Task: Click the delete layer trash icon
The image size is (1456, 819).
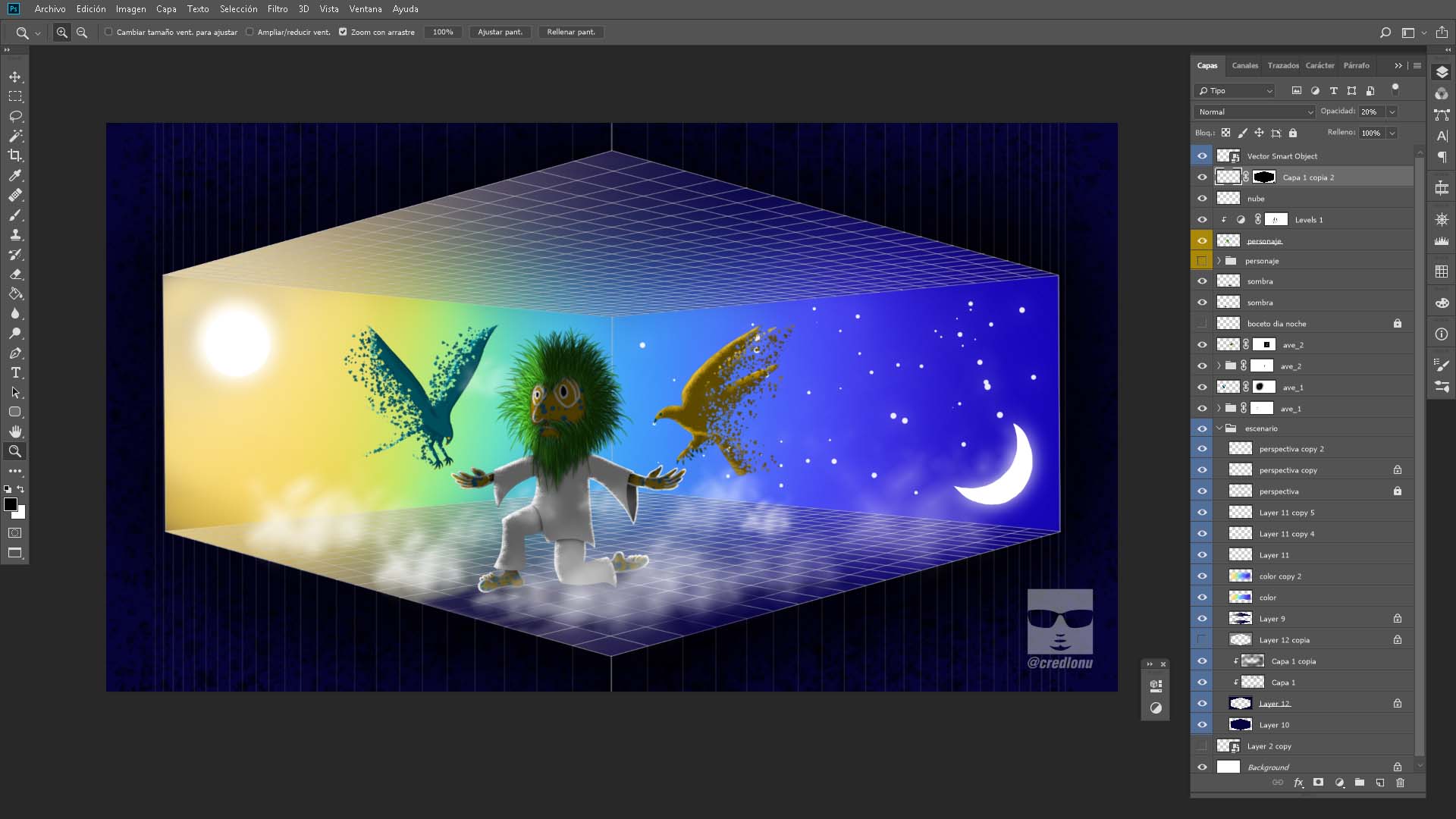Action: (x=1400, y=783)
